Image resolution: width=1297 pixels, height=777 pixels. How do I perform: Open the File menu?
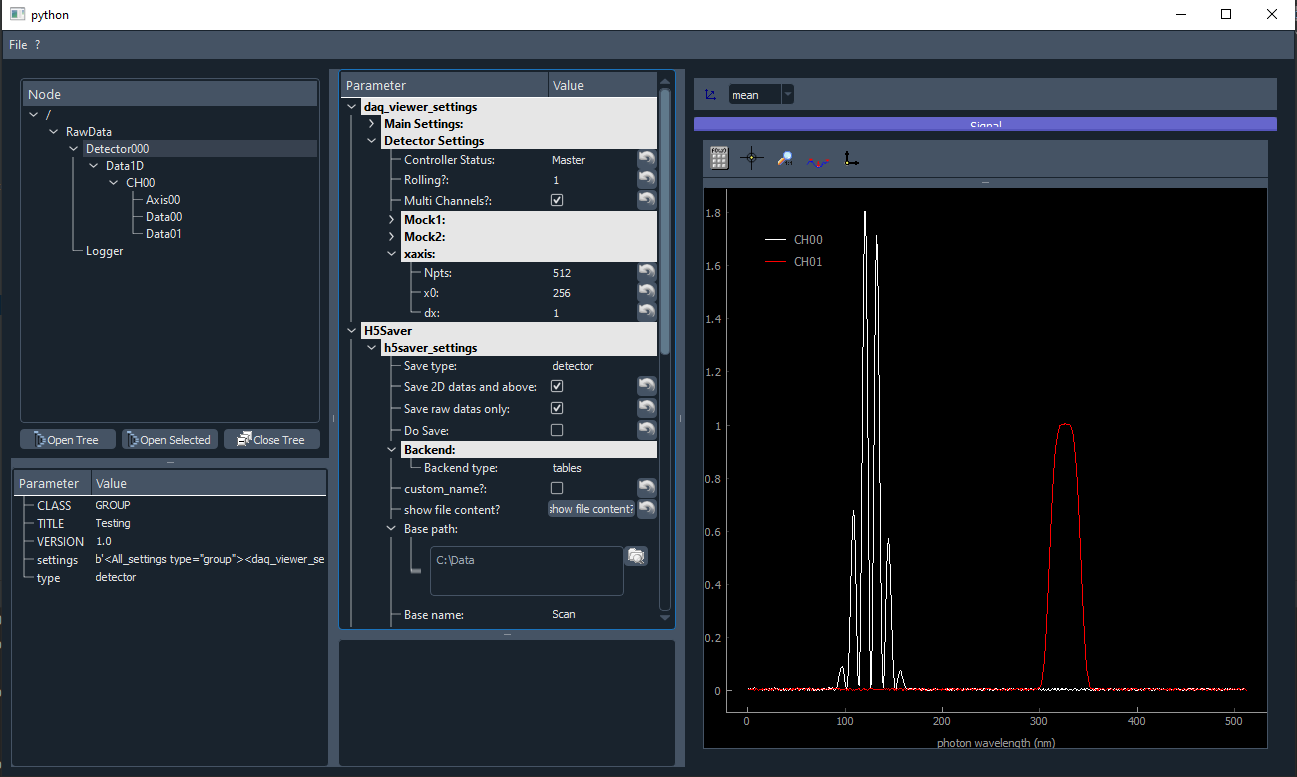point(18,45)
